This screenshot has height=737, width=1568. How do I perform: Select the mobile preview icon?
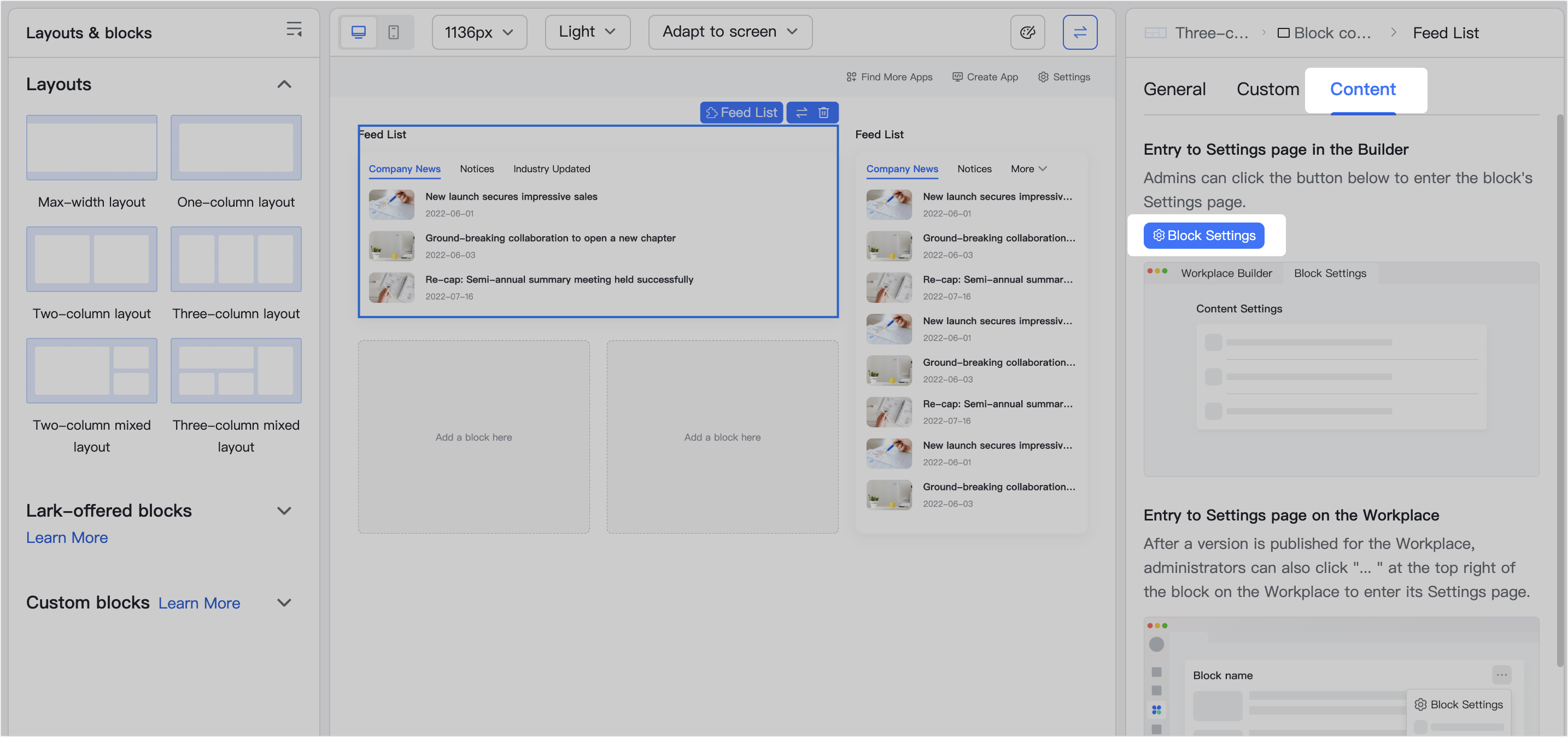click(x=394, y=32)
